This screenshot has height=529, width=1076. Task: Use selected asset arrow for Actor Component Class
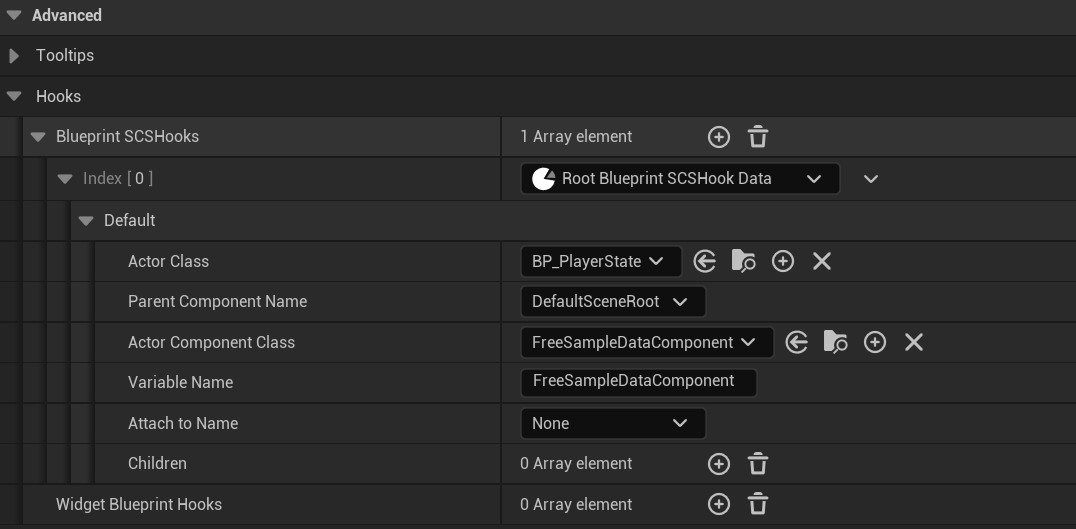pos(797,342)
